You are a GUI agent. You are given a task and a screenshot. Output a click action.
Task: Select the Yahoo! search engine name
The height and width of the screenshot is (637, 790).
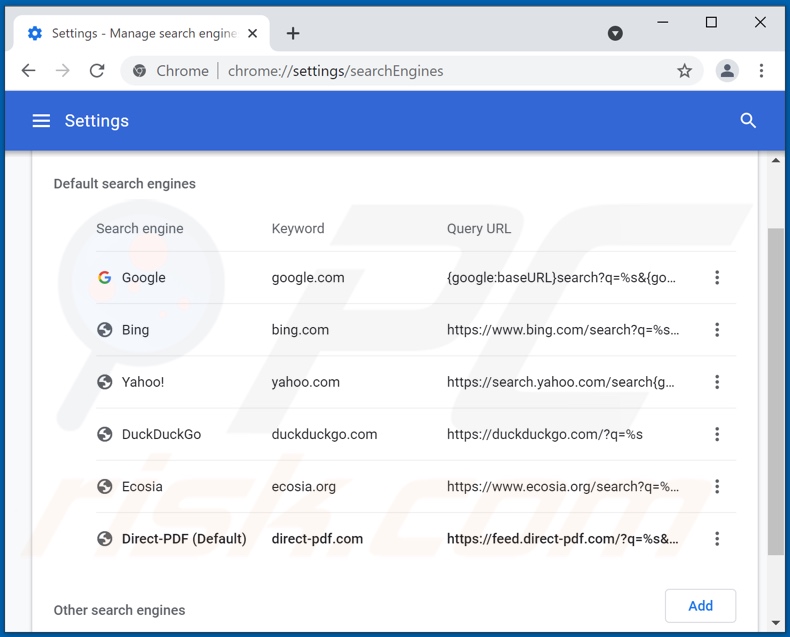[143, 382]
